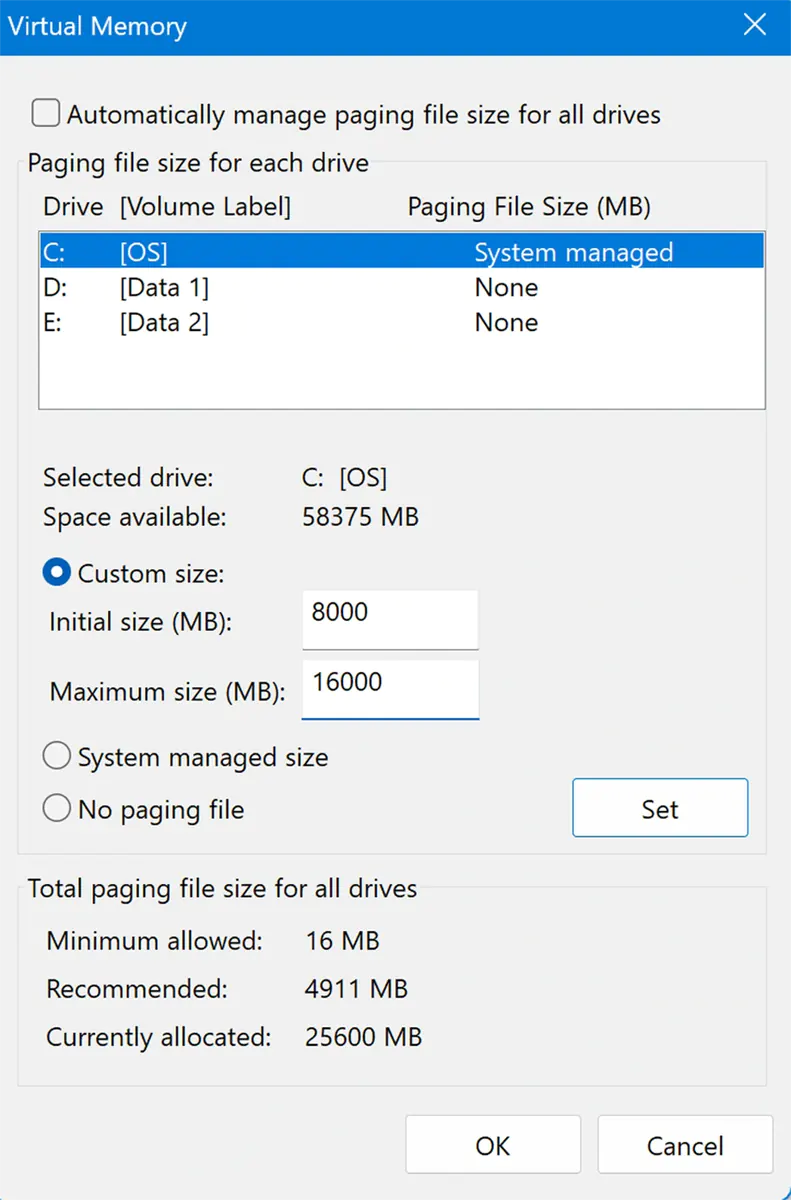
Task: Click the Paging File Size (MB) header
Action: (x=528, y=206)
